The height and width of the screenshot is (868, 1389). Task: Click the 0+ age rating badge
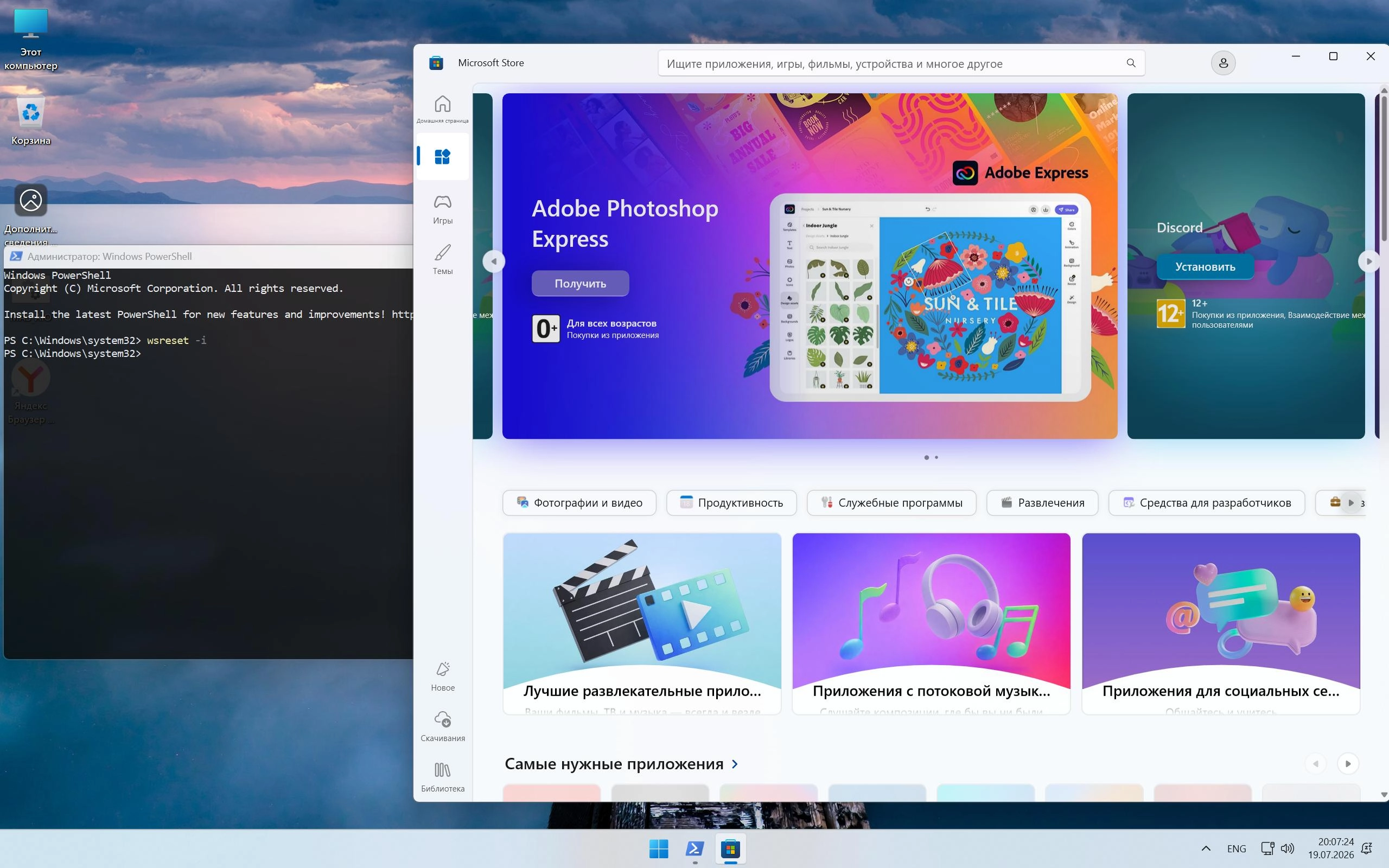(x=545, y=329)
